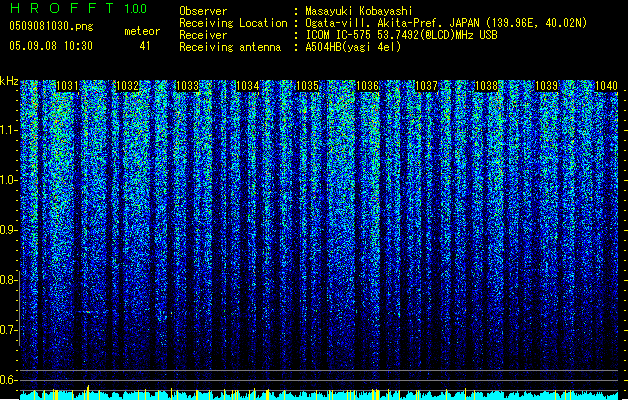
Task: Click the 1038 time marker
Action: click(x=486, y=86)
